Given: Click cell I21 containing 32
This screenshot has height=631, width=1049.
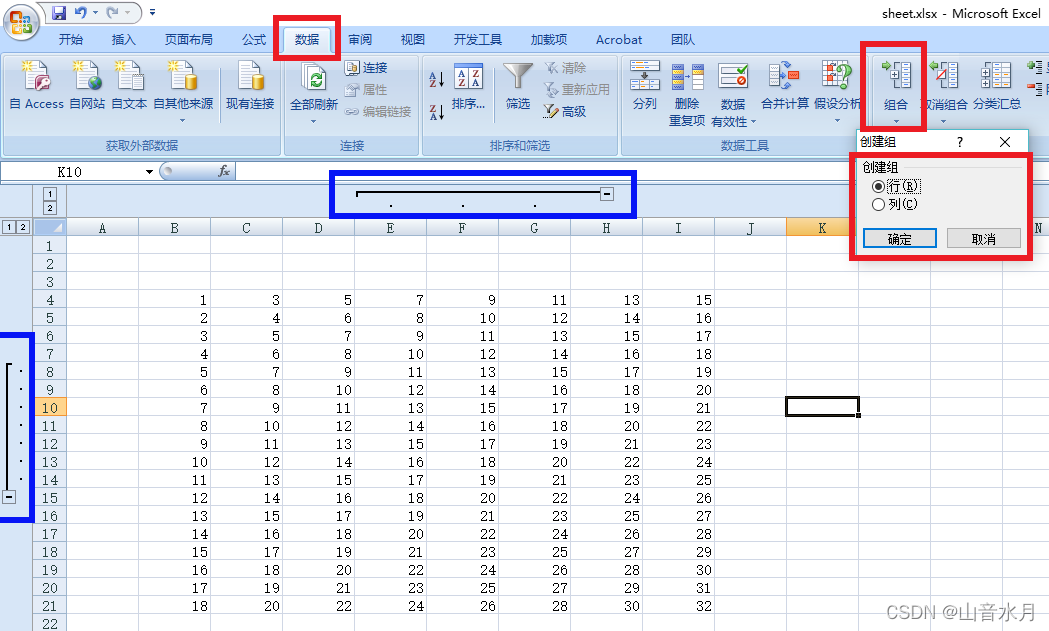Looking at the screenshot, I should click(x=678, y=606).
